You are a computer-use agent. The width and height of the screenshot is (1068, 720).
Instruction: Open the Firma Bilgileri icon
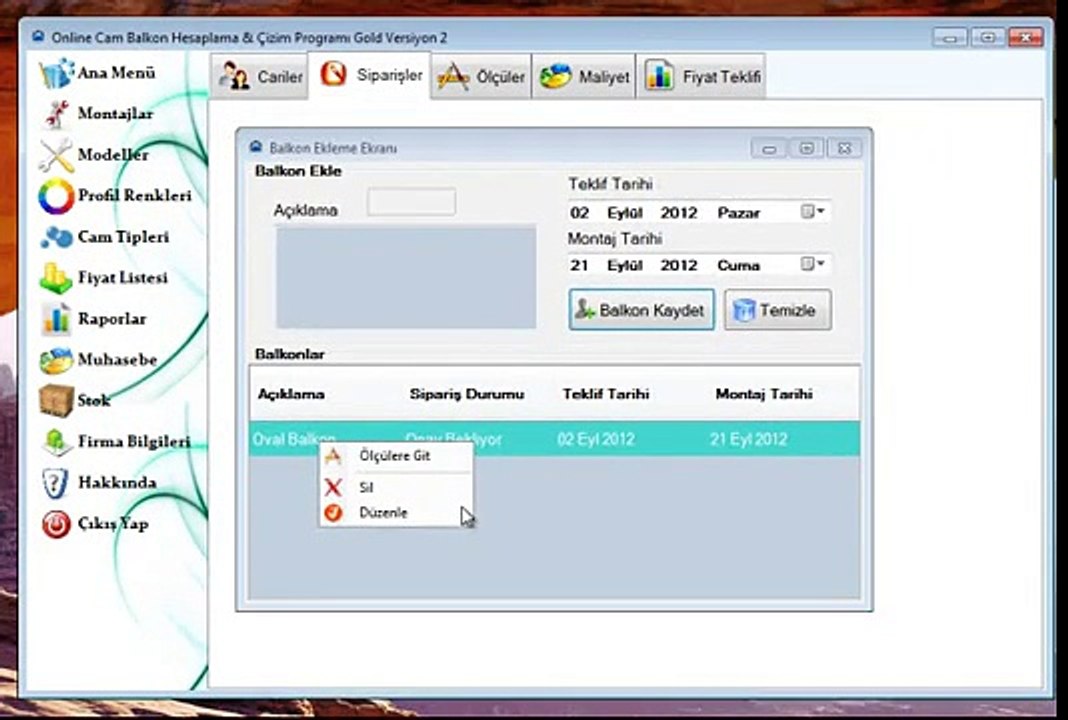(56, 441)
